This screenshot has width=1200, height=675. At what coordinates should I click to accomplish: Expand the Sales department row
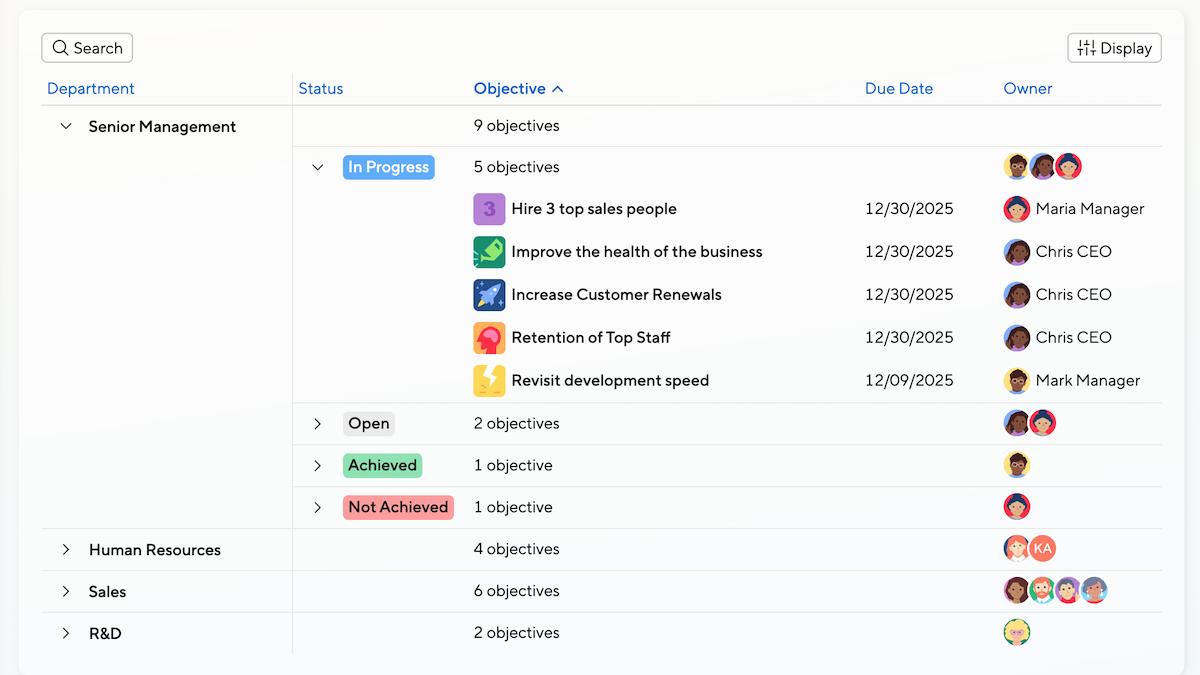pos(66,592)
